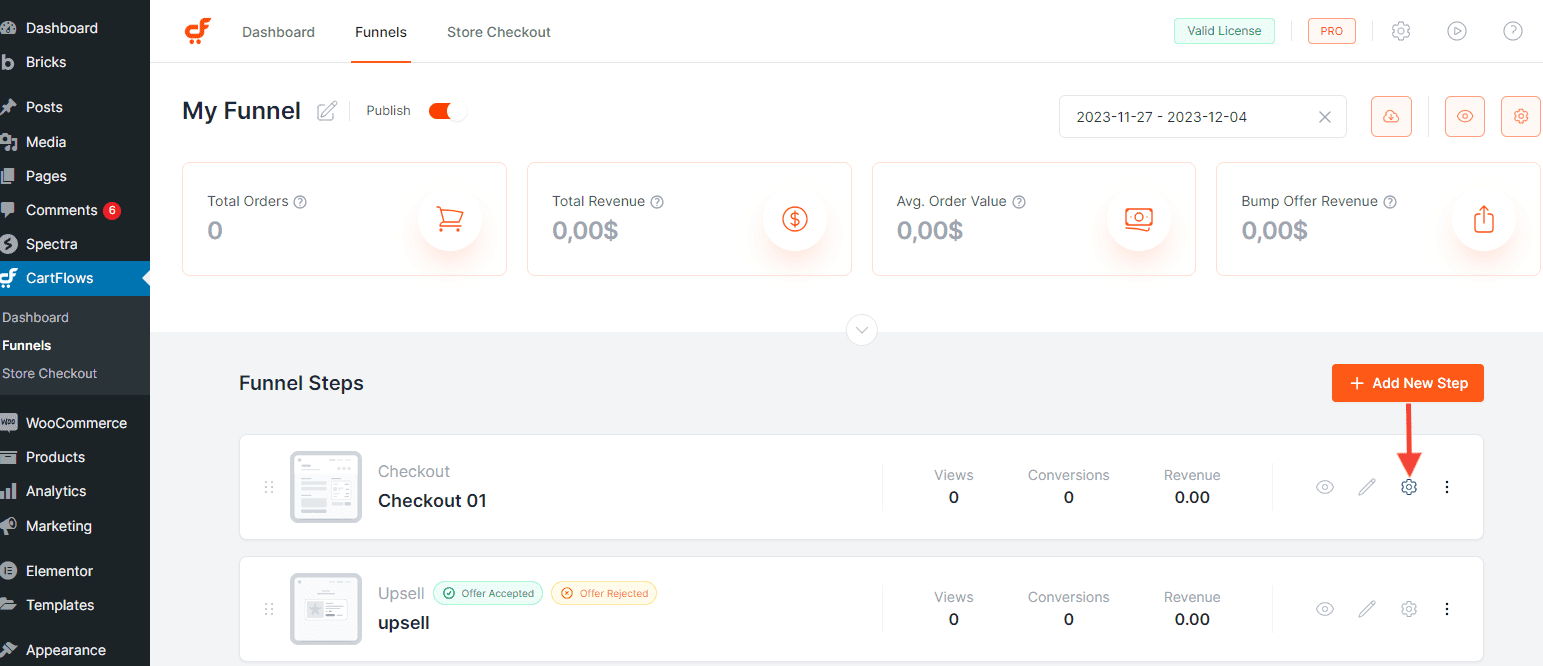The image size is (1543, 666).
Task: View upsell step eye icon
Action: coord(1325,609)
